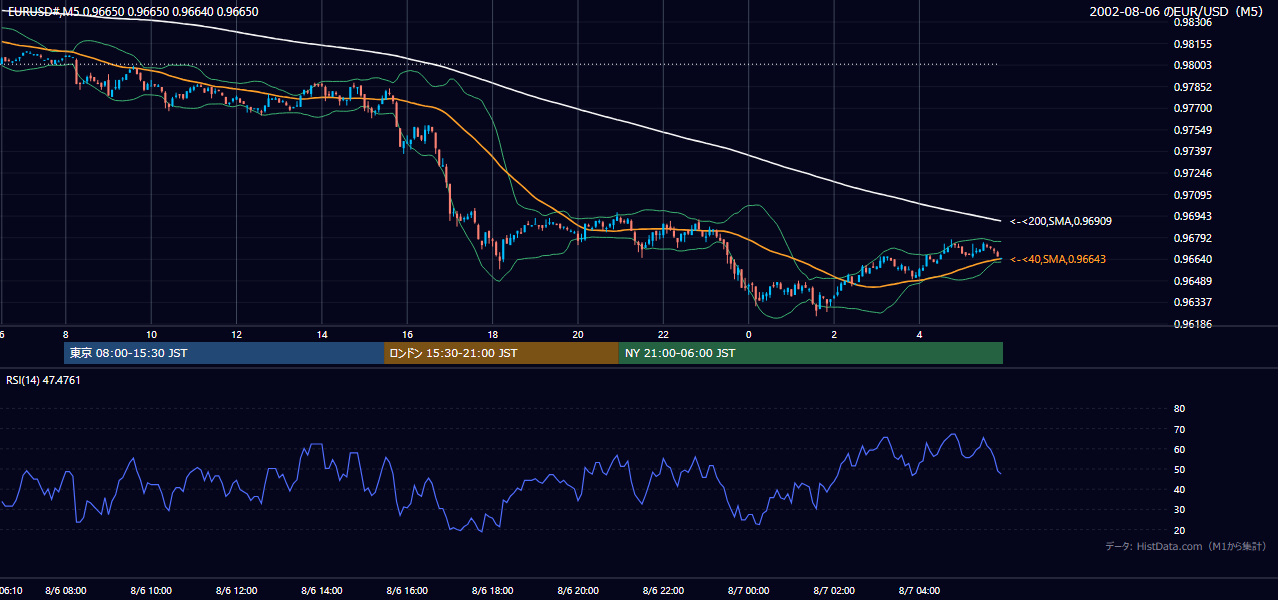Click the 40 SMA 0.96643 label
This screenshot has width=1278, height=600.
(x=1058, y=259)
